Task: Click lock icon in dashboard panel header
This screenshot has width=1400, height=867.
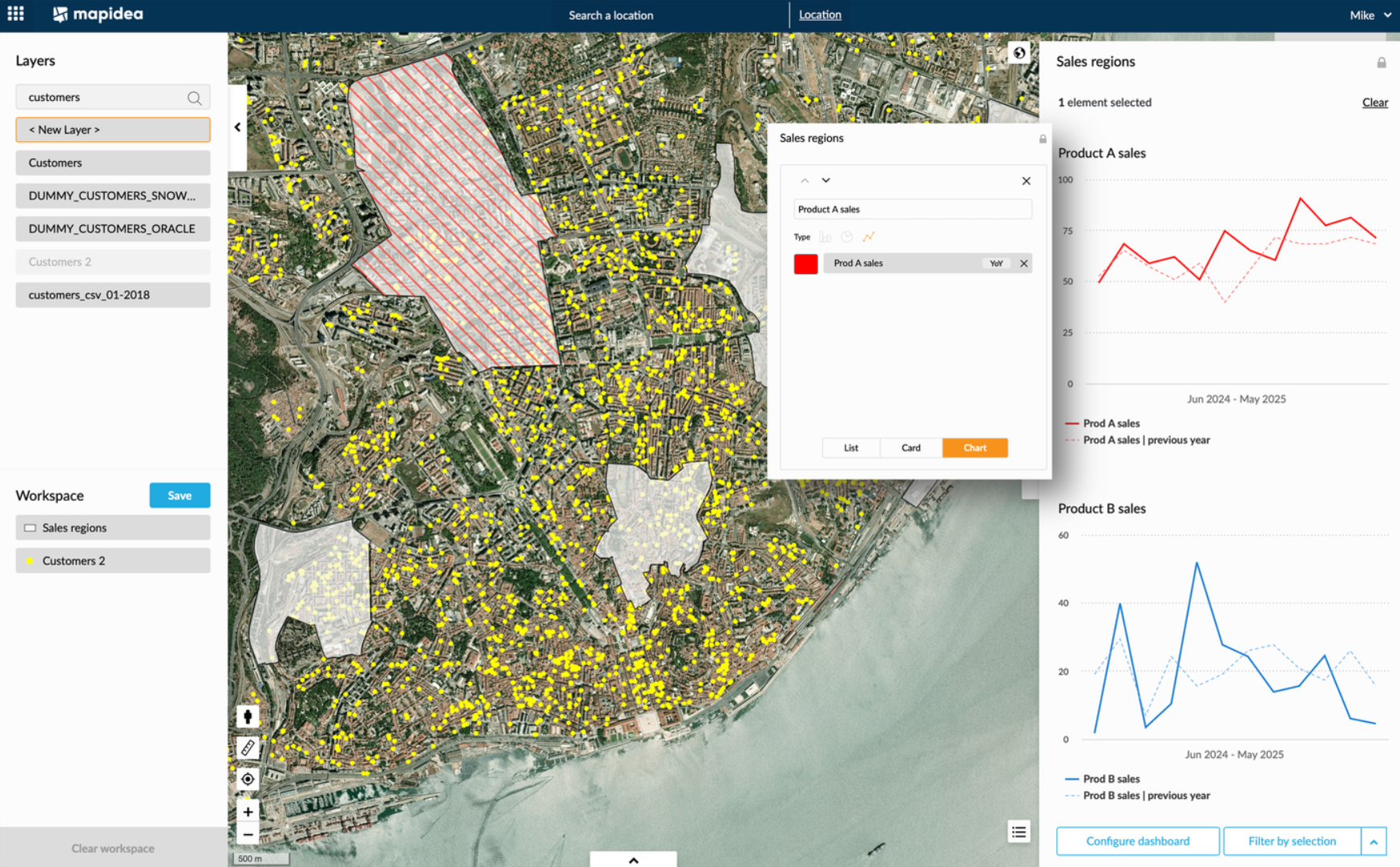Action: pos(1382,63)
